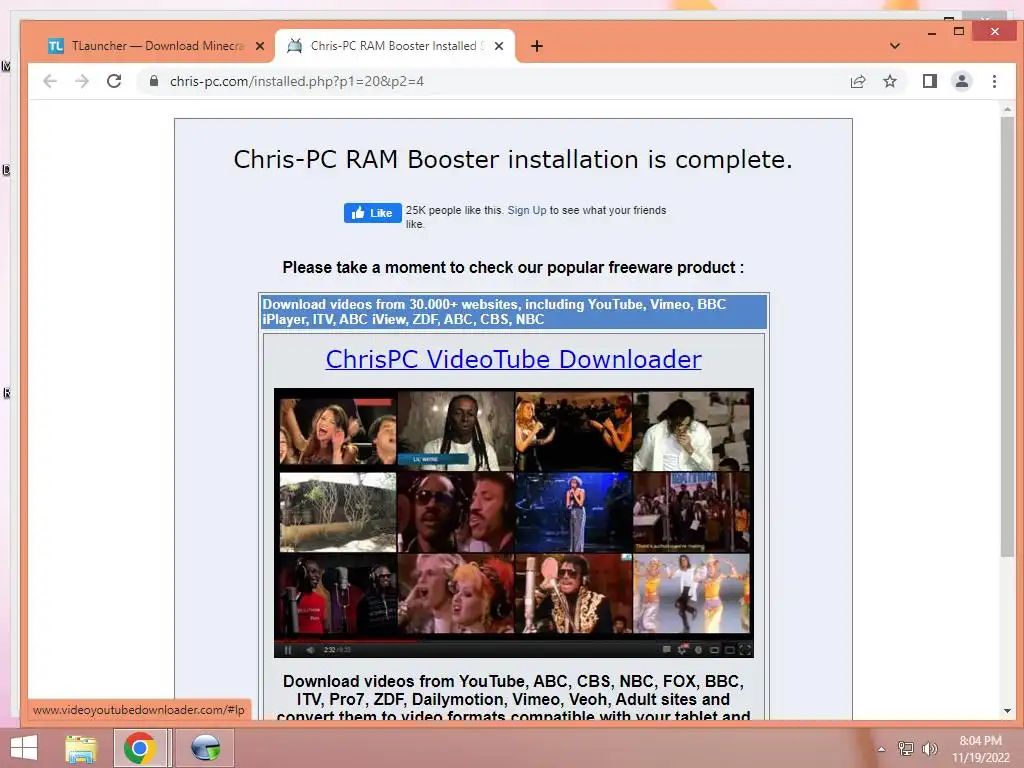Image resolution: width=1024 pixels, height=768 pixels.
Task: Bookmark this page with the star
Action: [889, 81]
